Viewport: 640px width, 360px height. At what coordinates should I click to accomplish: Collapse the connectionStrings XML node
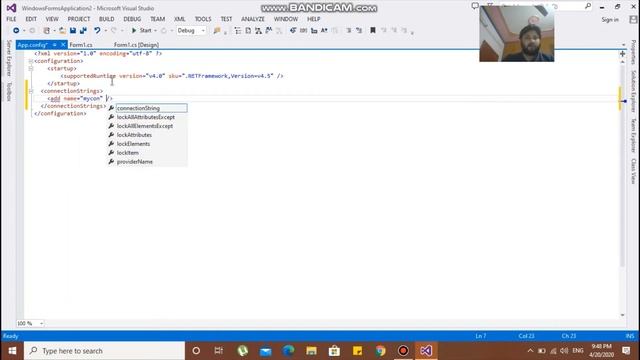(31, 91)
